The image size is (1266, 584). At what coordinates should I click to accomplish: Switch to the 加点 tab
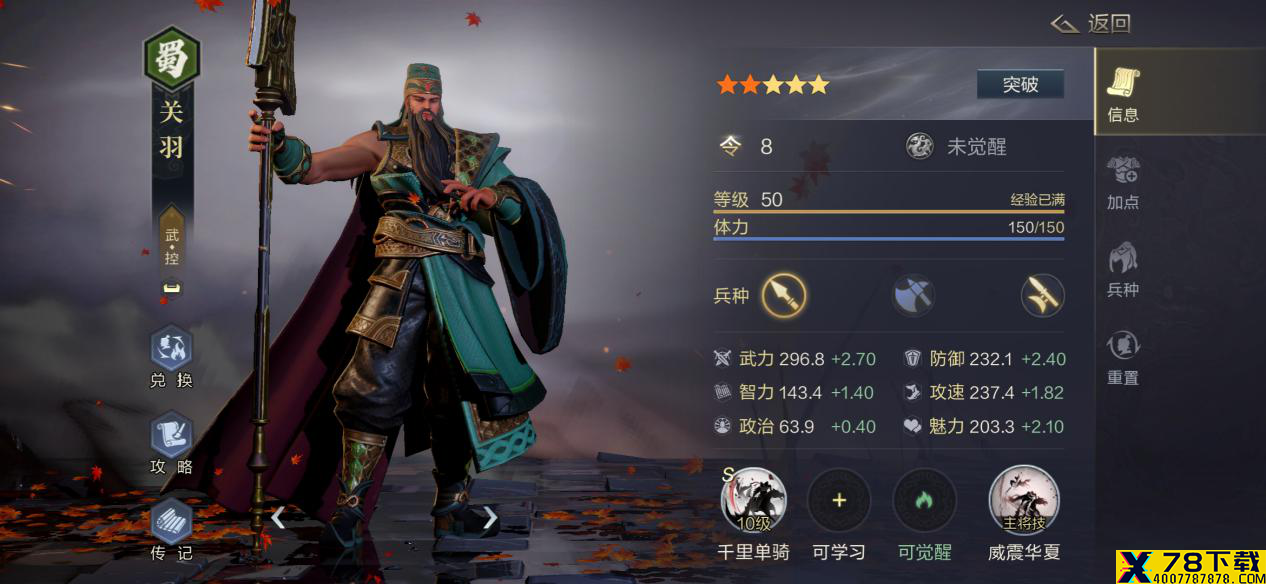[1123, 180]
